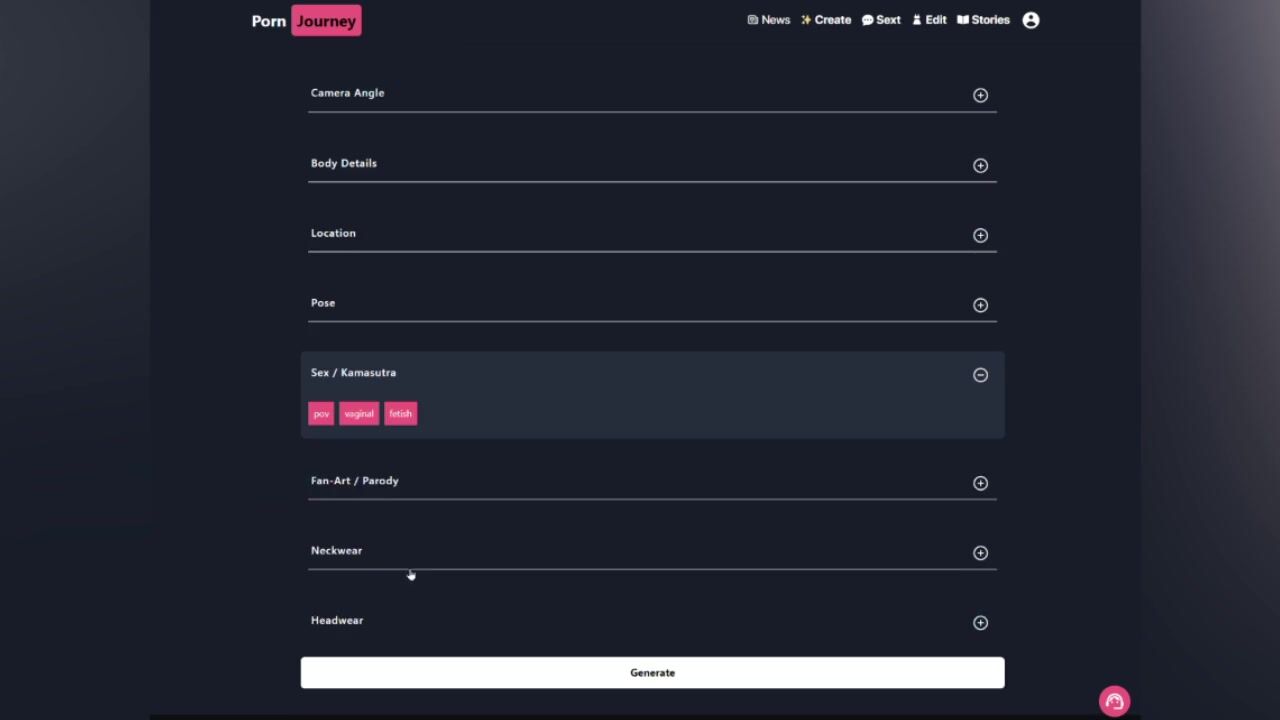
Task: Click the plus icon in Location row
Action: pos(980,235)
